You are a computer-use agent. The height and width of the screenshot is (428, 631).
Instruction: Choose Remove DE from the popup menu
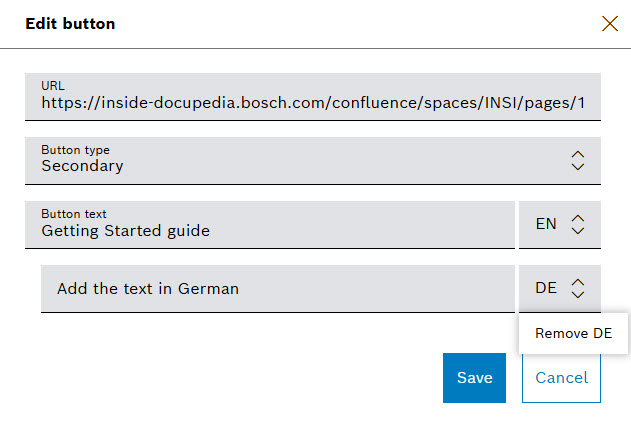pyautogui.click(x=573, y=333)
